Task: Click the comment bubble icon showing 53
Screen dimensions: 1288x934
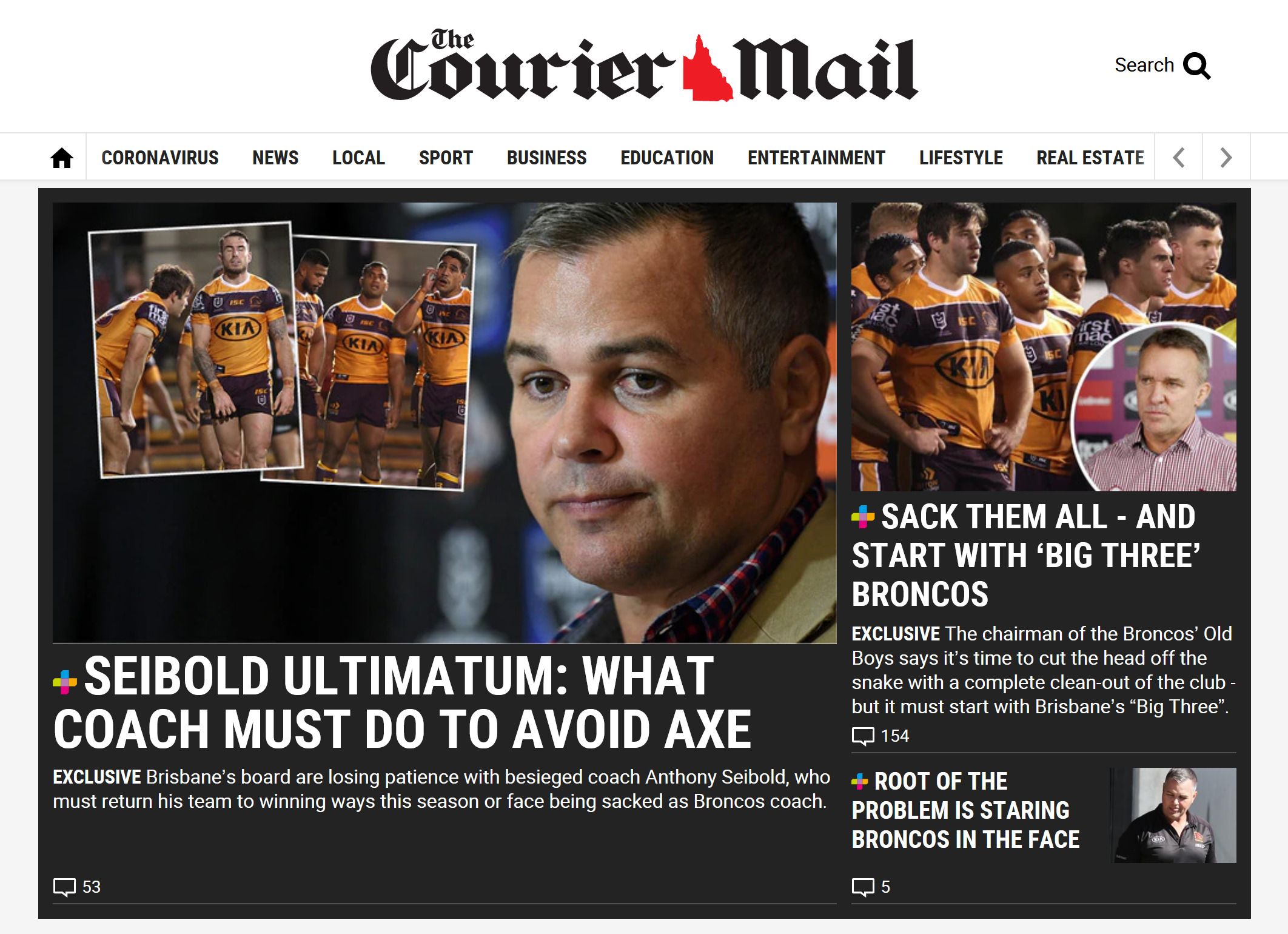Action: 64,887
